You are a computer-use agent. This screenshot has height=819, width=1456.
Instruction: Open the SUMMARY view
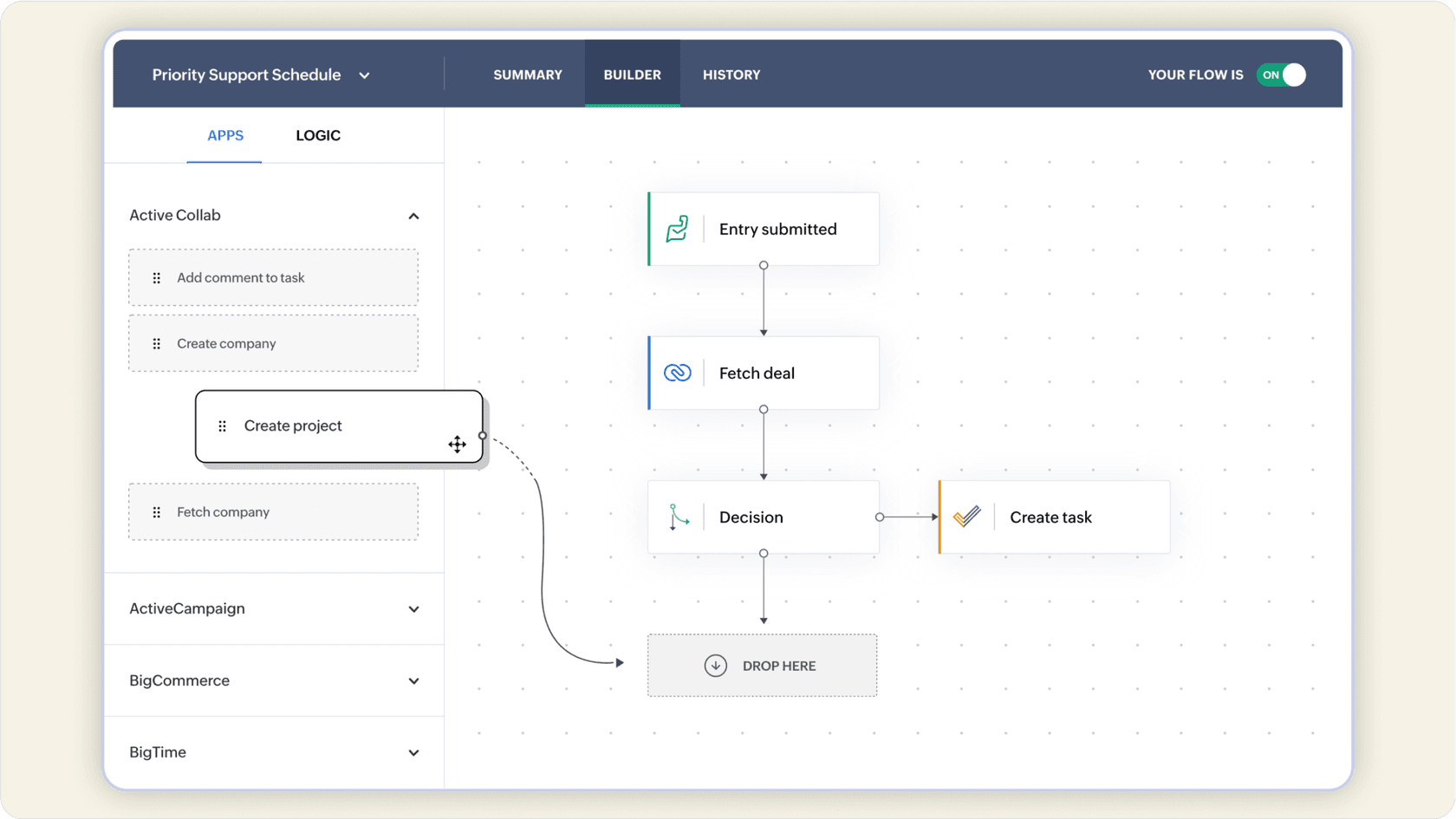coord(528,75)
